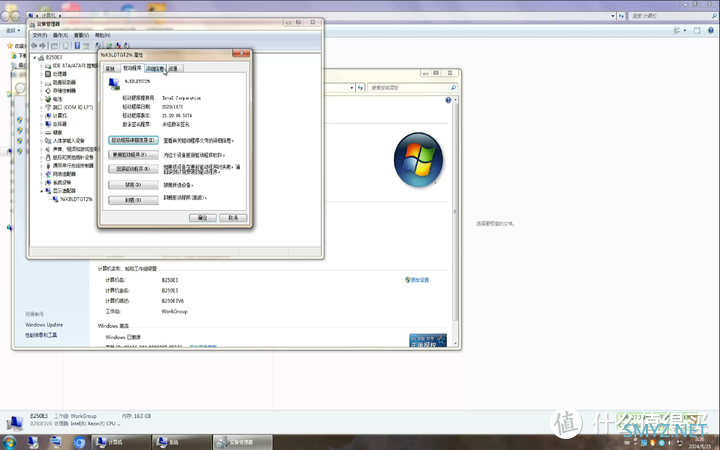The width and height of the screenshot is (720, 450).
Task: Click the 处理器 processor icon in device tree
Action: click(x=48, y=74)
